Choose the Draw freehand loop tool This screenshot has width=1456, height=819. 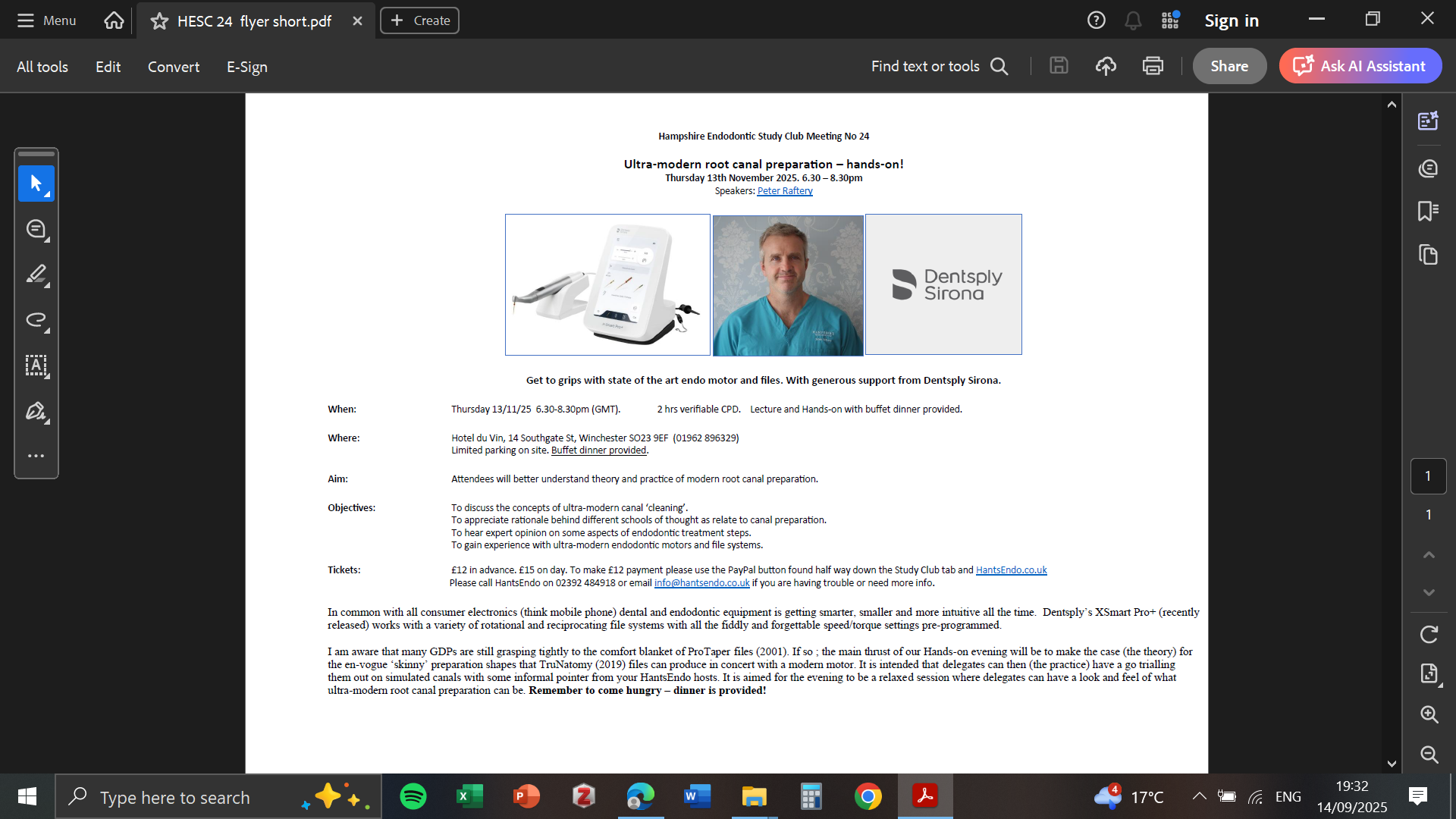pos(36,320)
